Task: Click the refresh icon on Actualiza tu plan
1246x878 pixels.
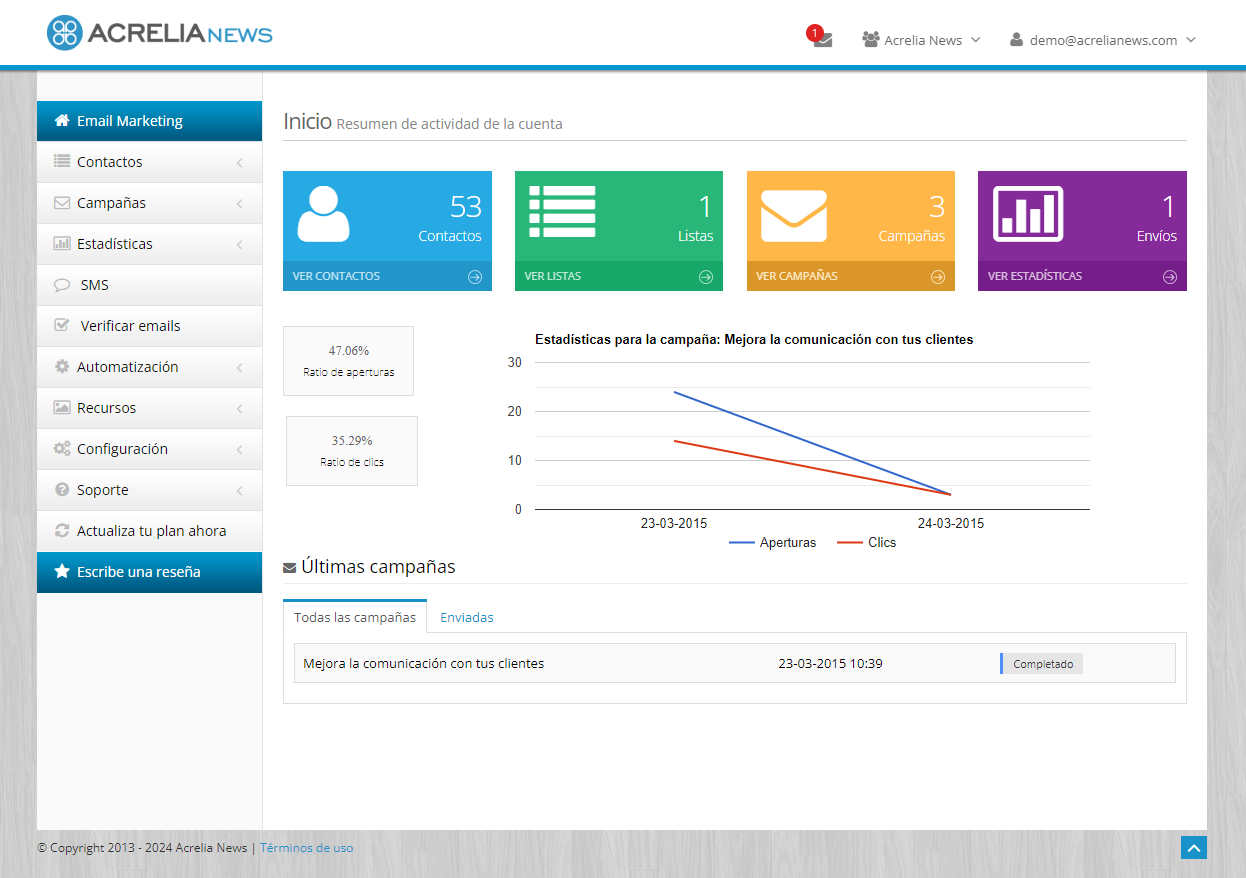Action: (x=62, y=531)
